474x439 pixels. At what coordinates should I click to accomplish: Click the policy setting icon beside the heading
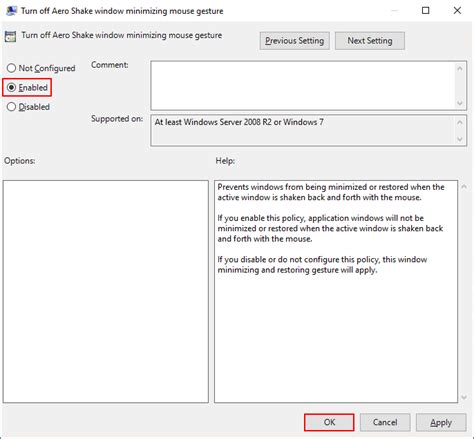10,36
